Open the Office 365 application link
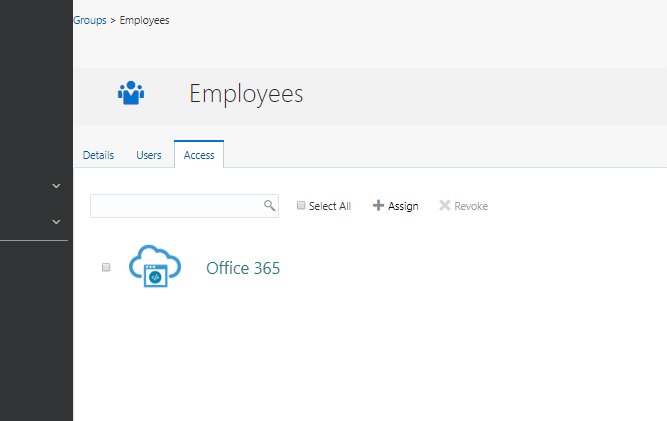This screenshot has width=667, height=421. point(243,268)
